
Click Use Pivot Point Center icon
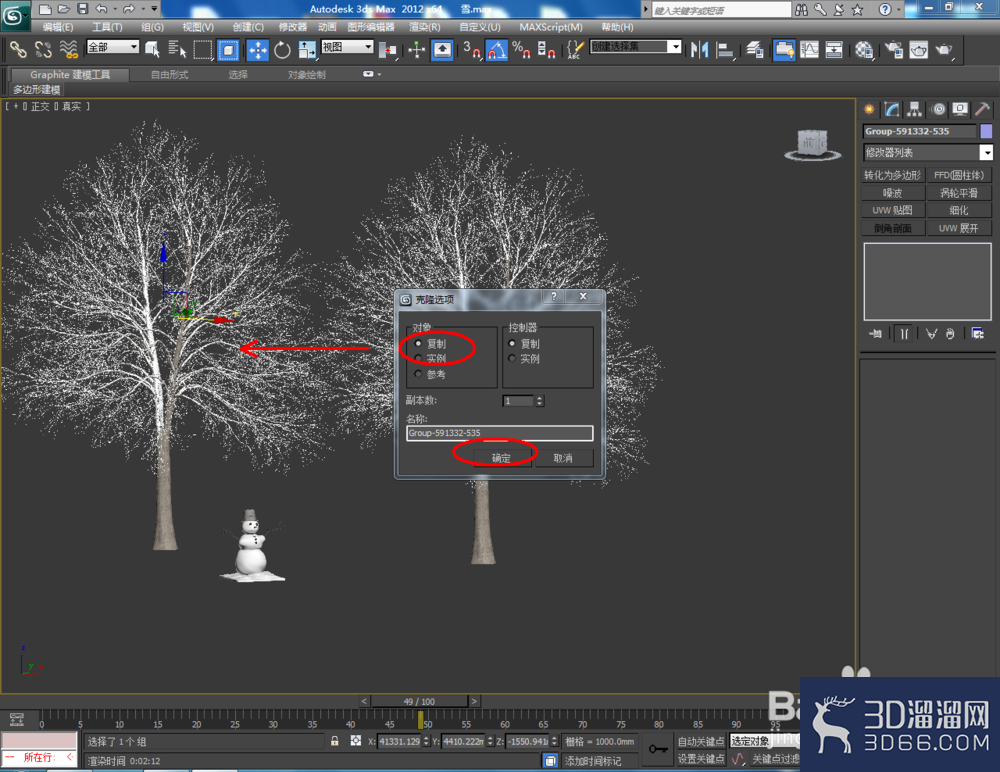pos(387,50)
